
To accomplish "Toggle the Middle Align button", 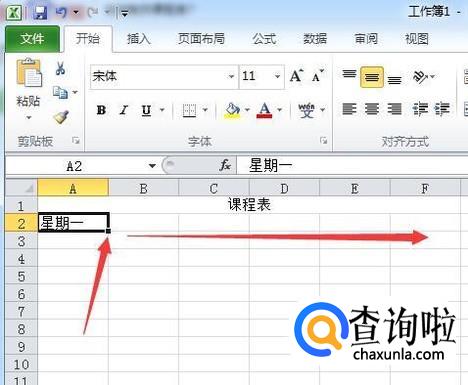I will click(x=372, y=77).
